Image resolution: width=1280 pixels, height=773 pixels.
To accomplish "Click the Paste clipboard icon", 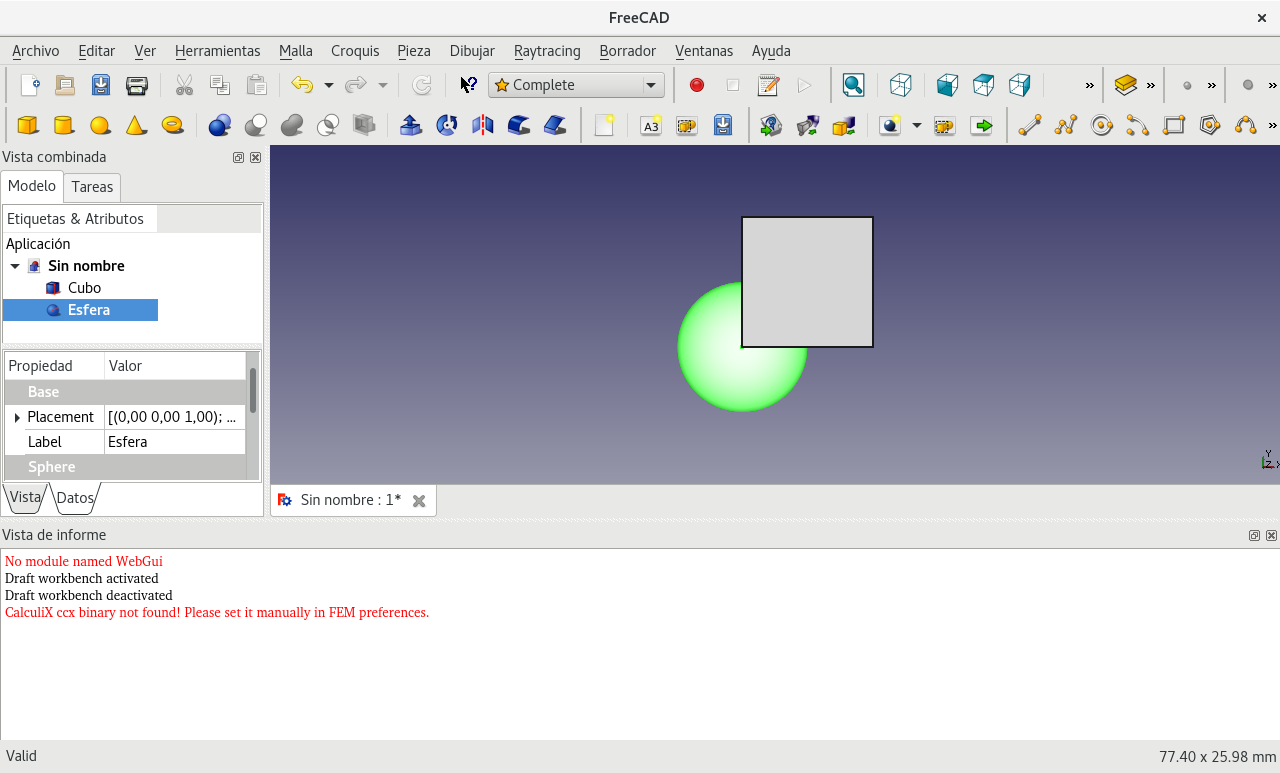I will point(256,85).
